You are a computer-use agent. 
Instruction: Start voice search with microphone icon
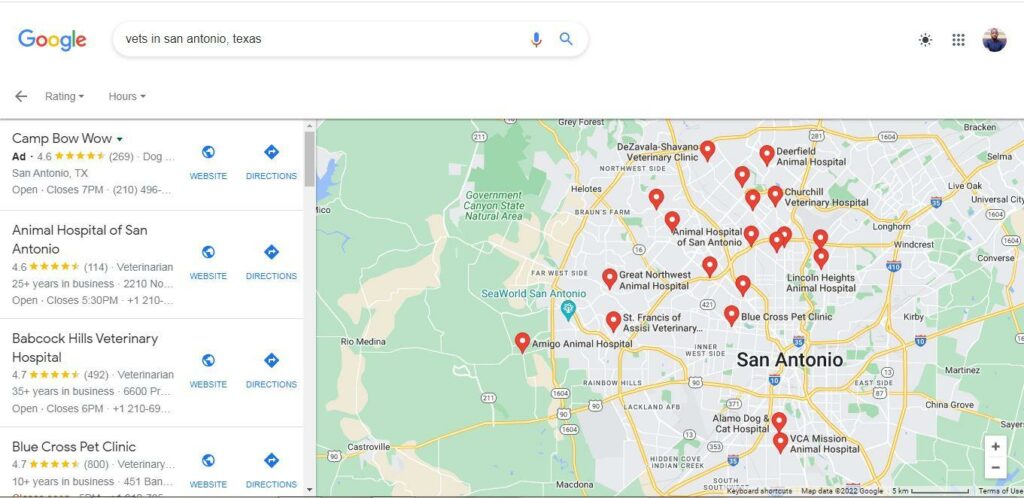pyautogui.click(x=536, y=39)
